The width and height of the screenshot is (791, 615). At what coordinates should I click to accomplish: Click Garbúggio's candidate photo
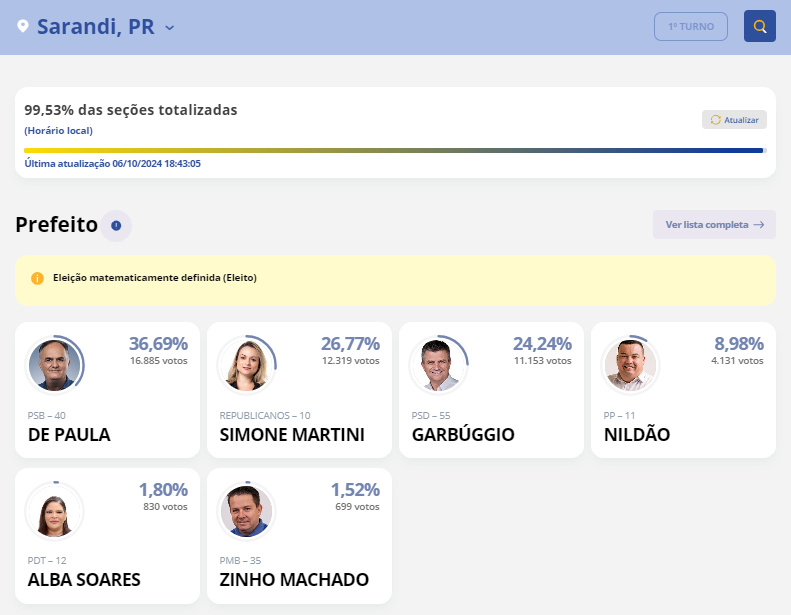tap(439, 365)
